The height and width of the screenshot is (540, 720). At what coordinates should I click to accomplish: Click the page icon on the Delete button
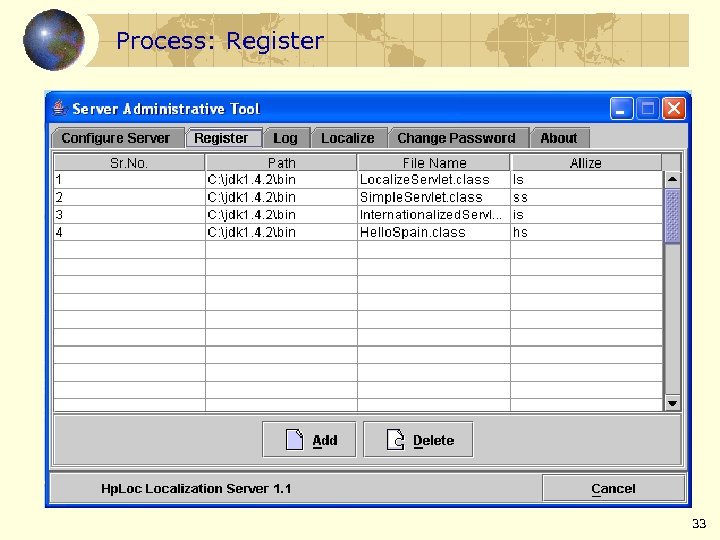coord(395,439)
